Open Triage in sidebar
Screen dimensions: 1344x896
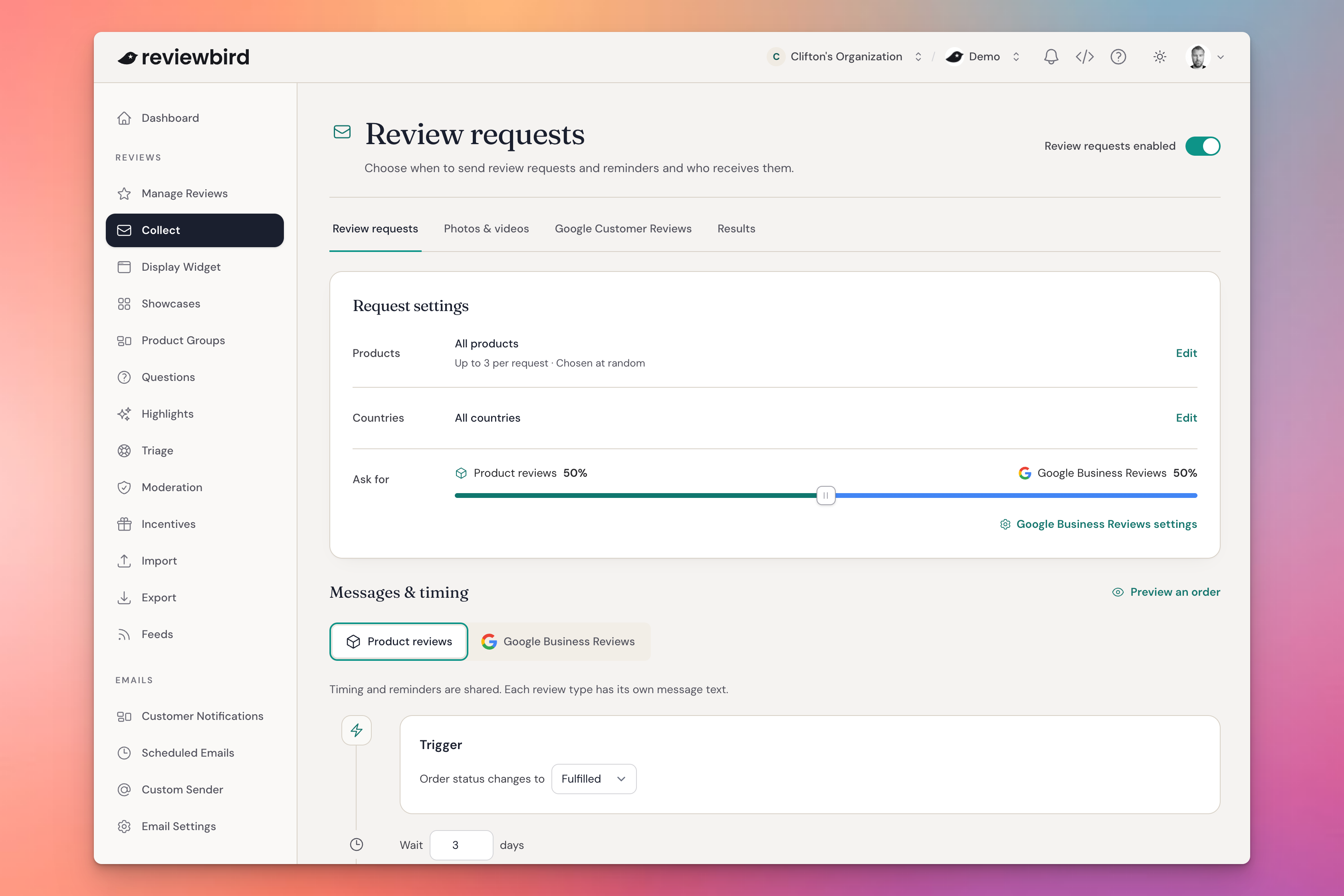pos(194,450)
